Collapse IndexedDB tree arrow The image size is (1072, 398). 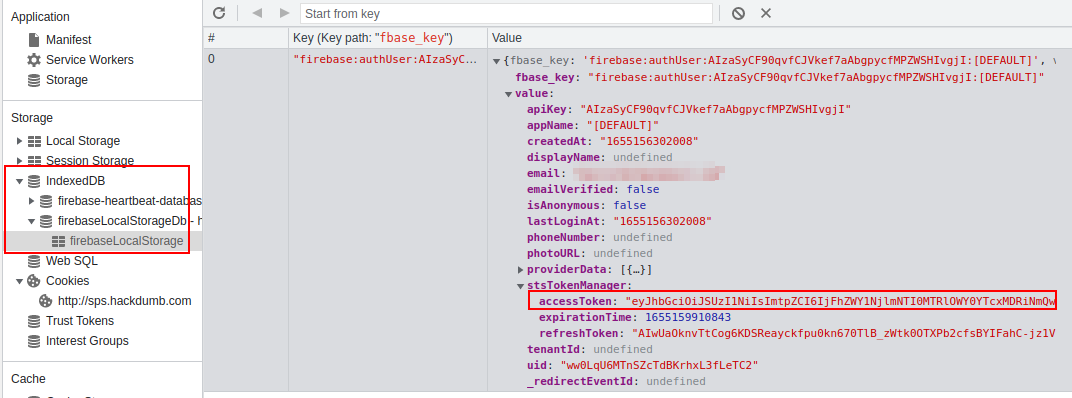[19, 181]
